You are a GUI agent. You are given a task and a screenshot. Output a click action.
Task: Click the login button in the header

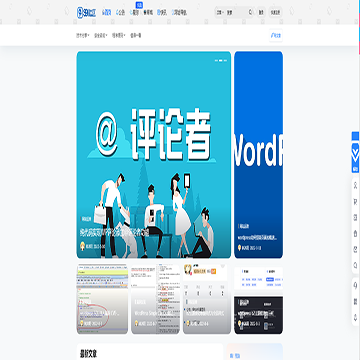261,13
